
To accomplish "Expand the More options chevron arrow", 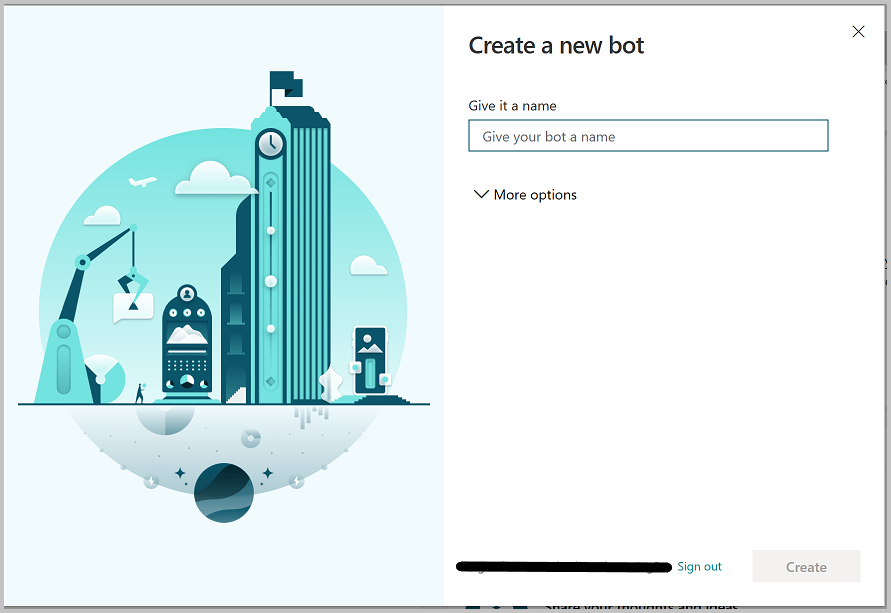I will tap(481, 195).
